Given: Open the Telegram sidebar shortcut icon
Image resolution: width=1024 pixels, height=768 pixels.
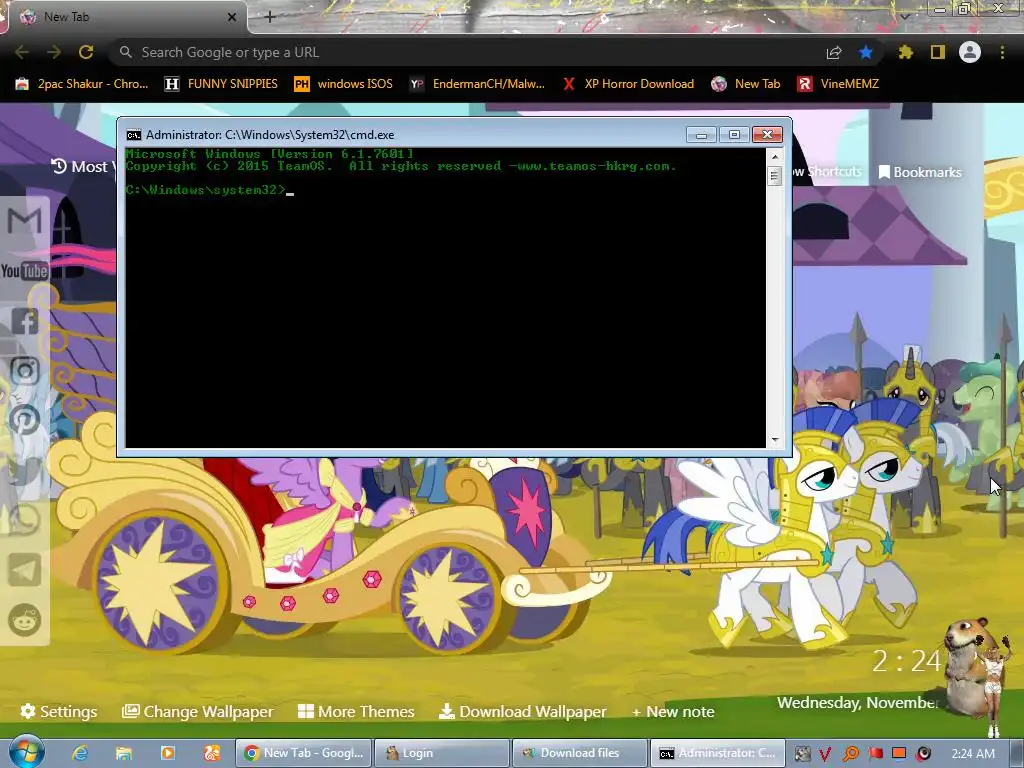Looking at the screenshot, I should (25, 570).
